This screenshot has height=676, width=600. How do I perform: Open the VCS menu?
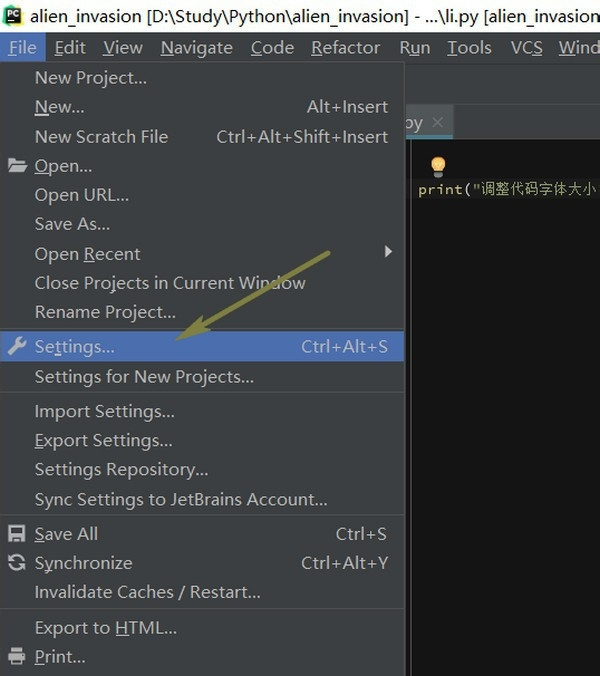(526, 48)
